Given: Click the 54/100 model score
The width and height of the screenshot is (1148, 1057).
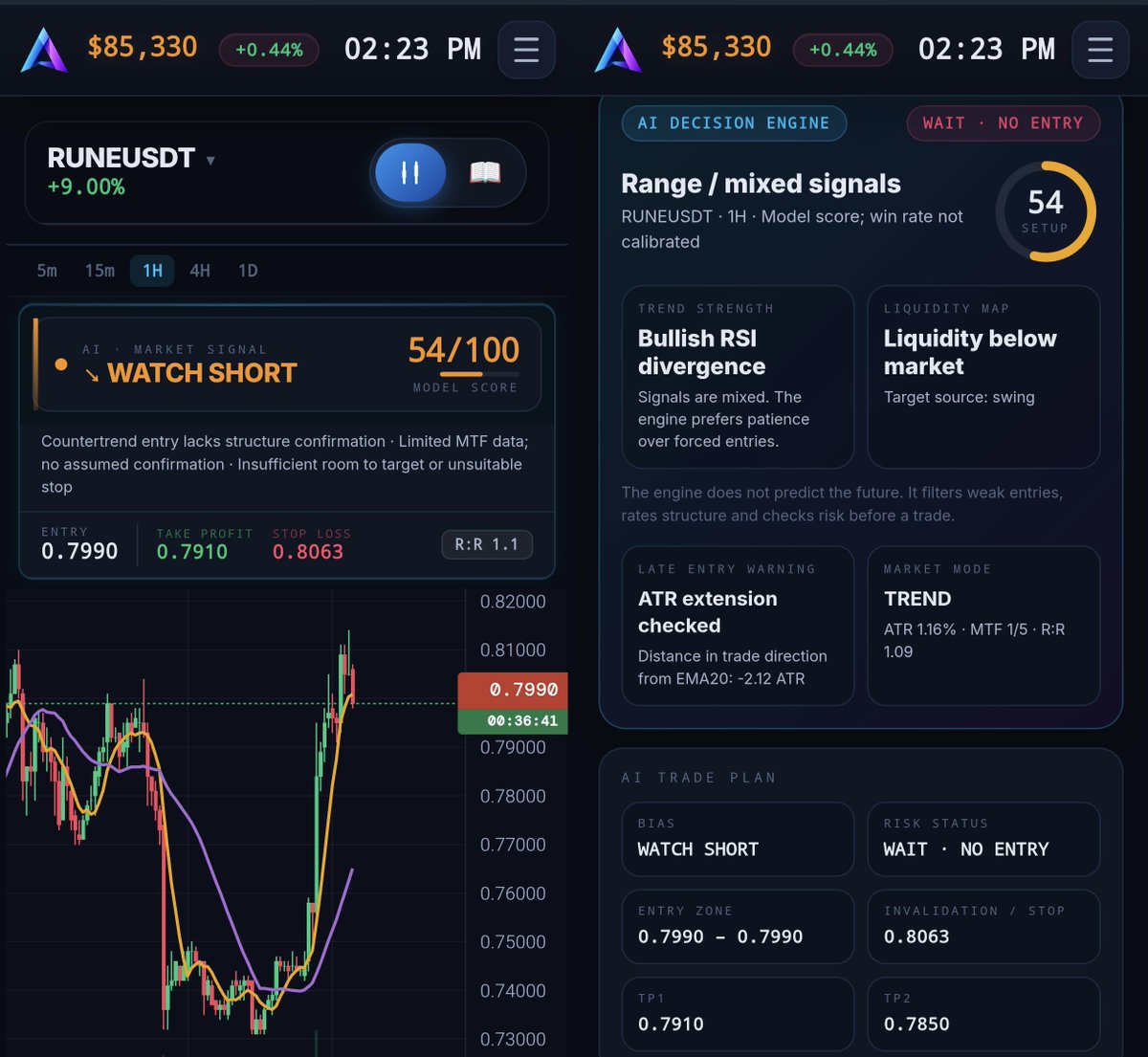Looking at the screenshot, I should (464, 350).
